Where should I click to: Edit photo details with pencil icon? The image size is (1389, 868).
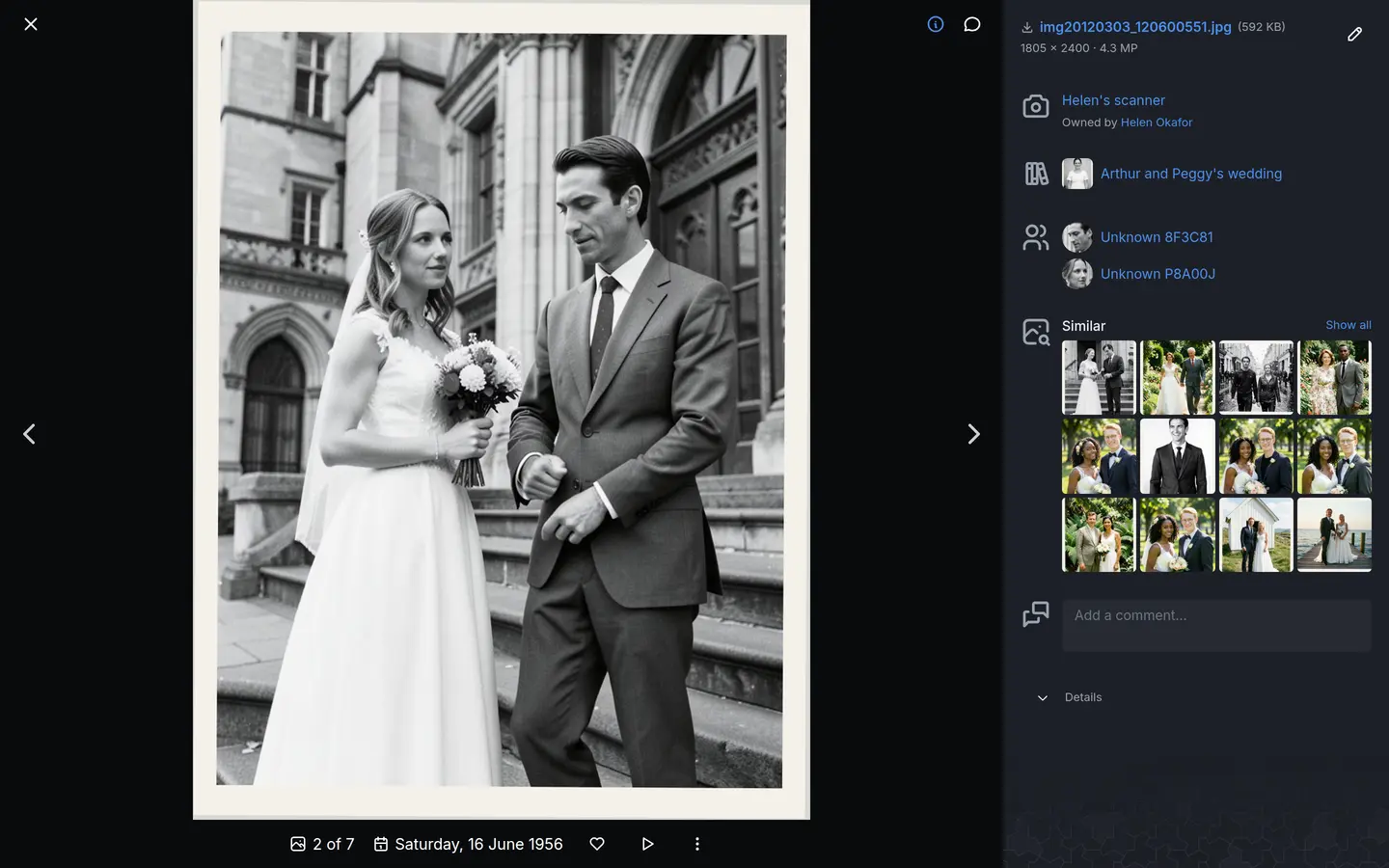click(1354, 35)
